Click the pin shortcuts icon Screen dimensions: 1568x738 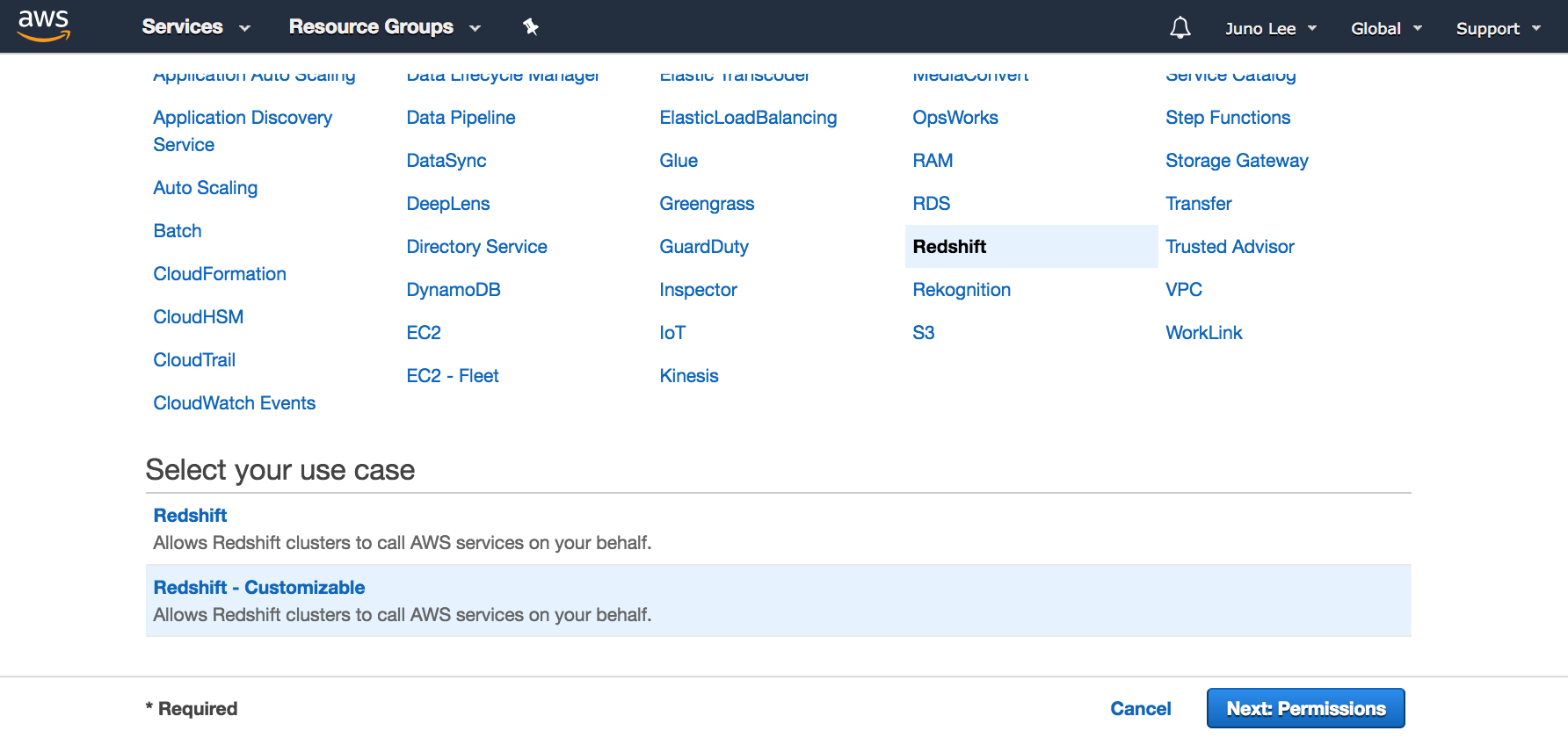[x=531, y=27]
